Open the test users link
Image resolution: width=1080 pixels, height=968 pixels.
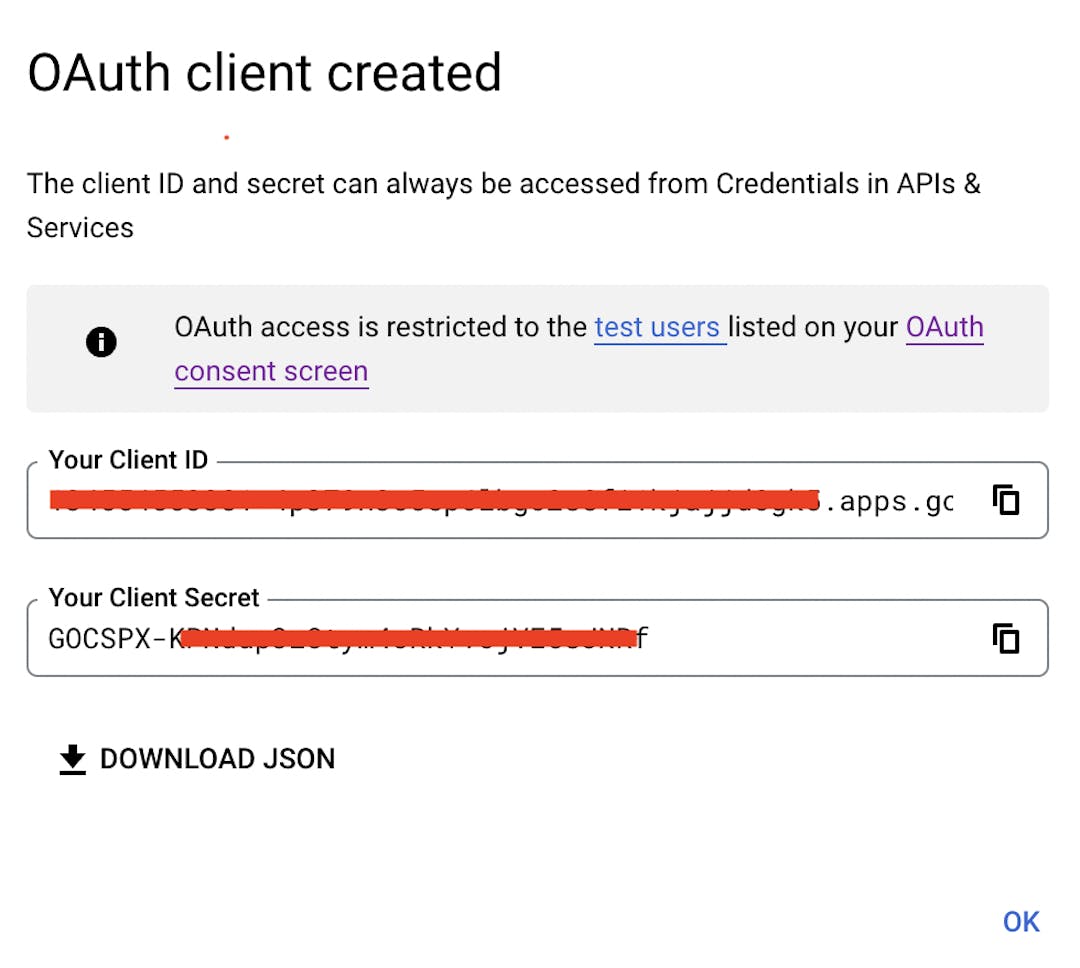pos(657,327)
